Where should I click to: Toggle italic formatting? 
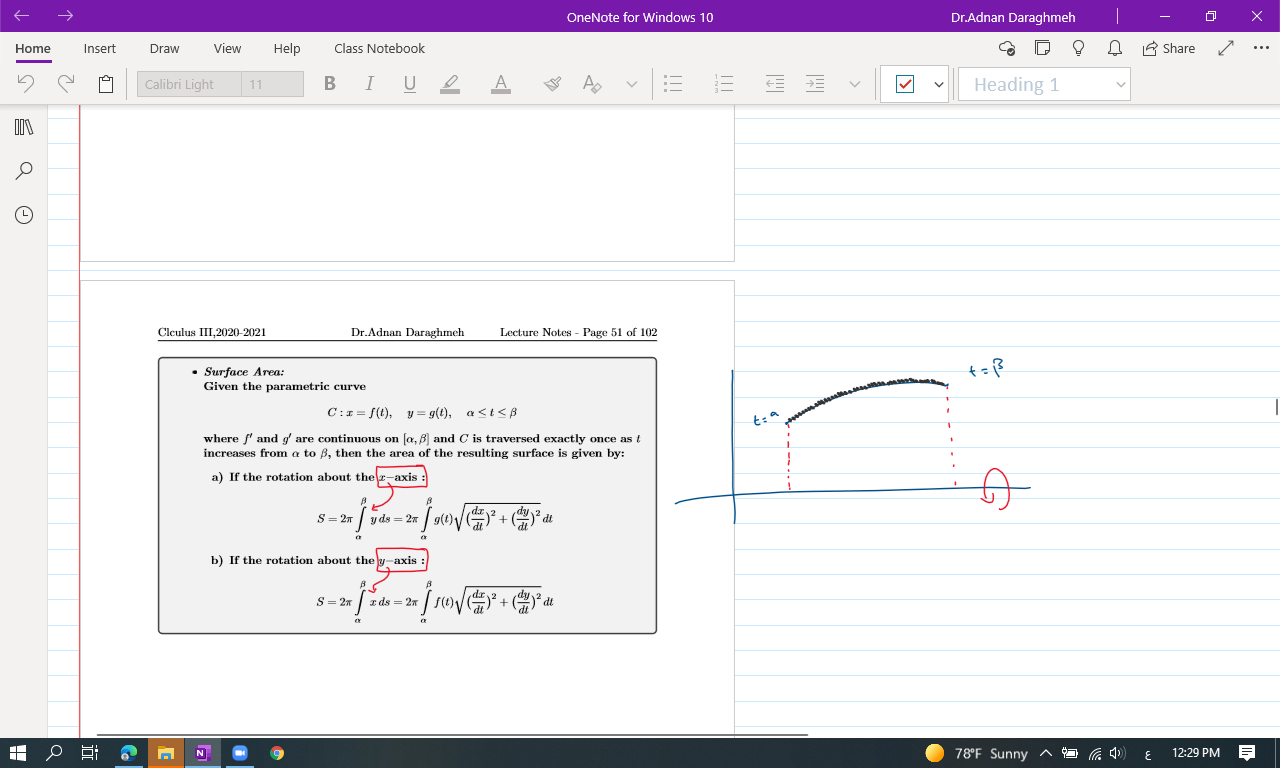[x=369, y=84]
